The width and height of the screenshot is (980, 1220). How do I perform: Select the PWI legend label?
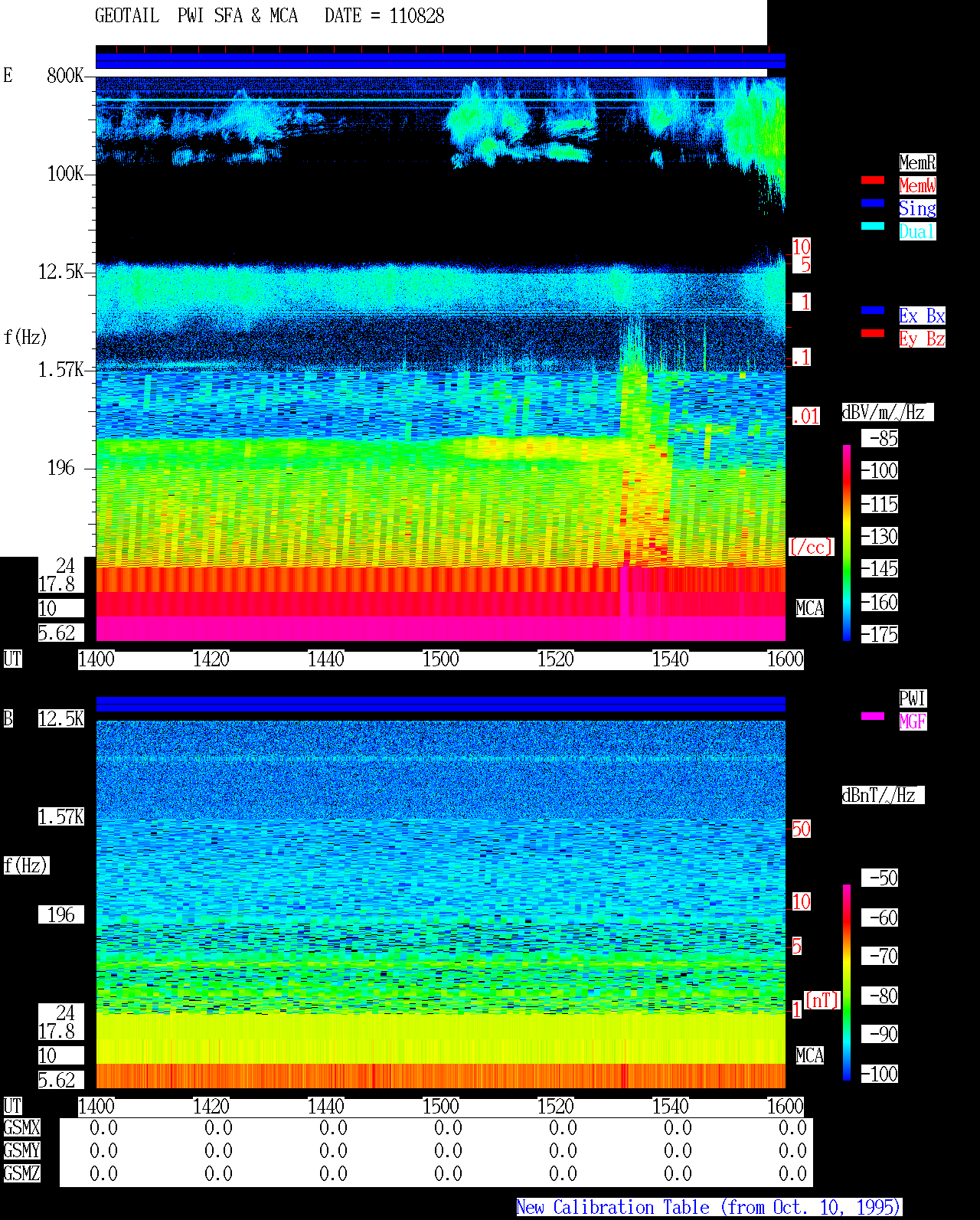913,698
